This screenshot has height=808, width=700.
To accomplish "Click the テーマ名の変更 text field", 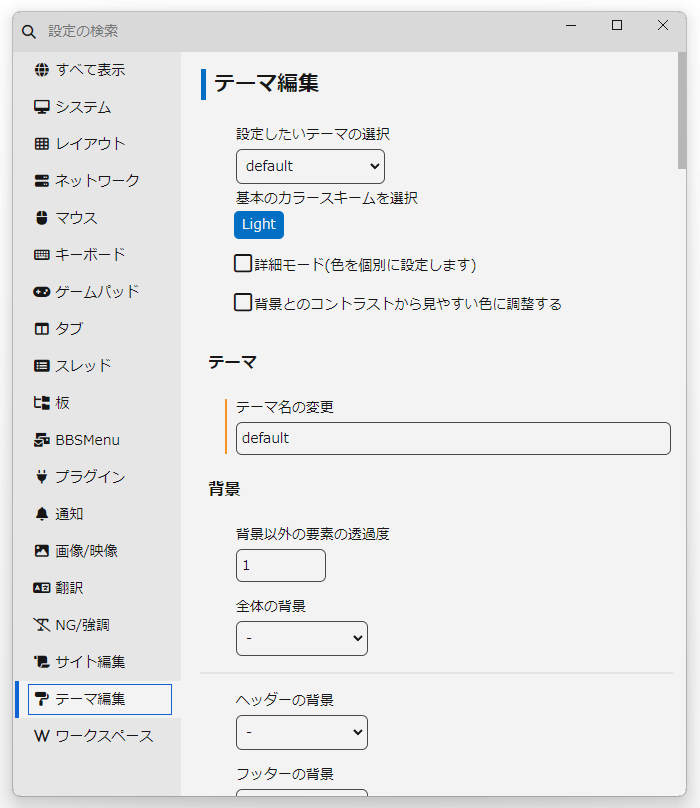I will pos(454,439).
